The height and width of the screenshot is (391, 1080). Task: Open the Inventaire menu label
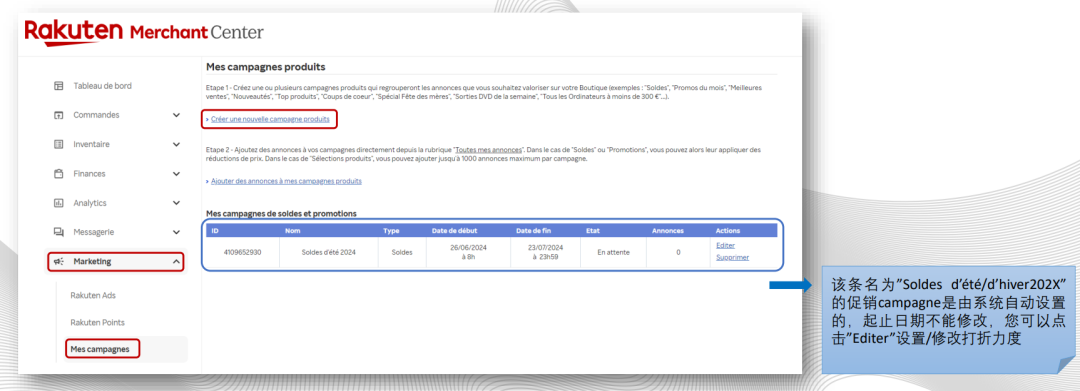92,145
